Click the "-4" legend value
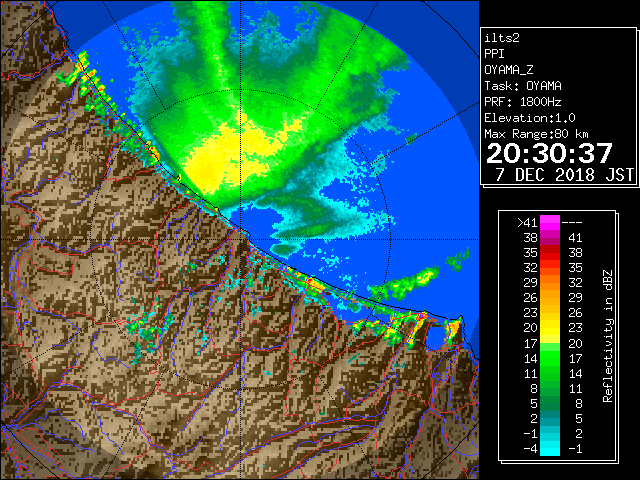 pos(531,449)
